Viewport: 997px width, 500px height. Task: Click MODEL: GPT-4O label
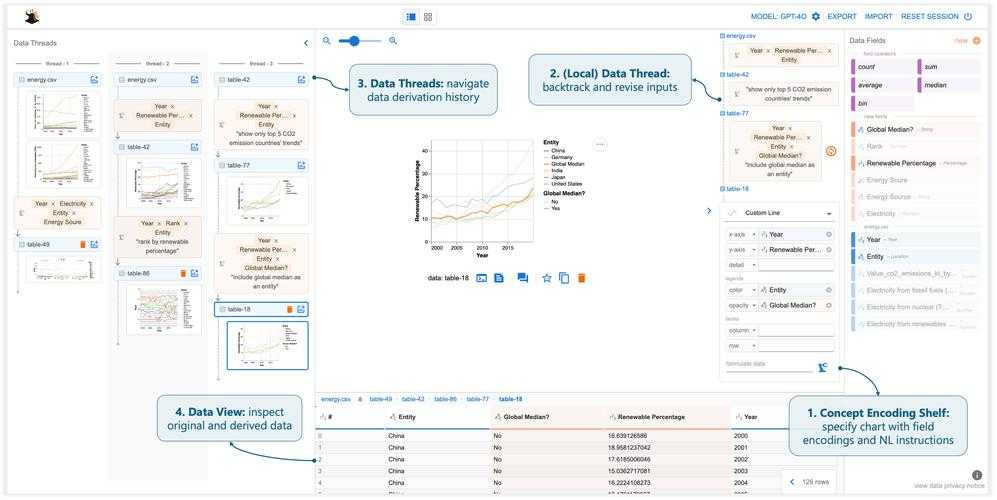779,17
